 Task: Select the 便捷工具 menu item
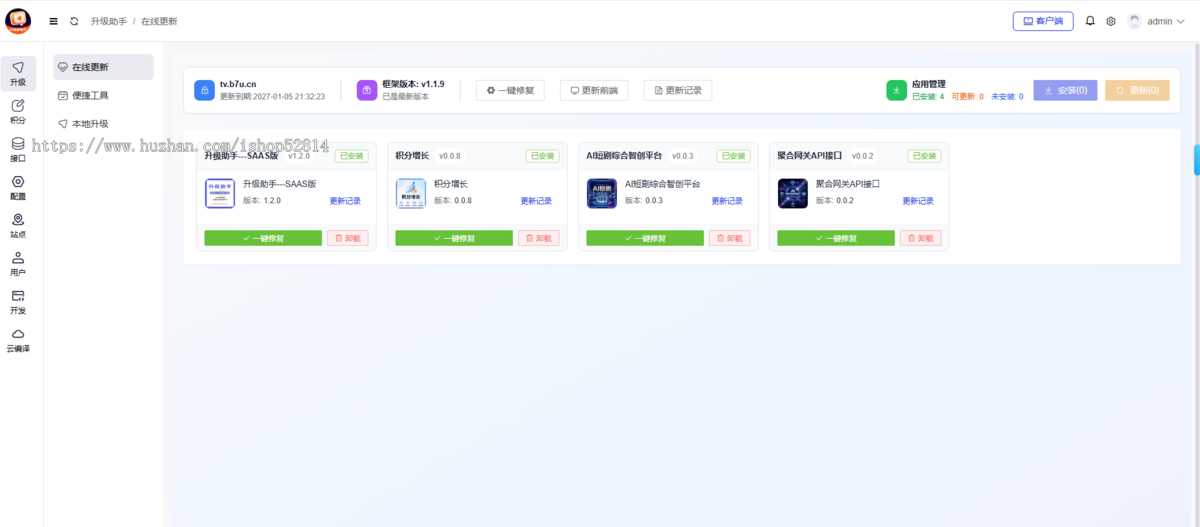pyautogui.click(x=104, y=95)
